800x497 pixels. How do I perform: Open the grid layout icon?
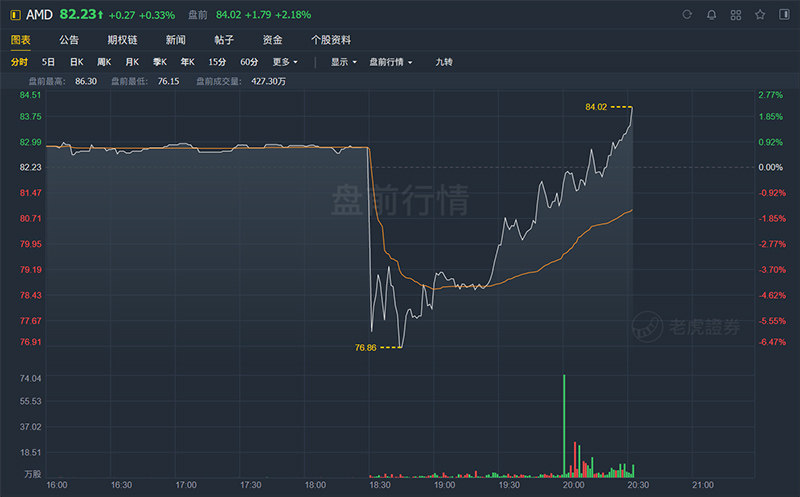pos(736,14)
